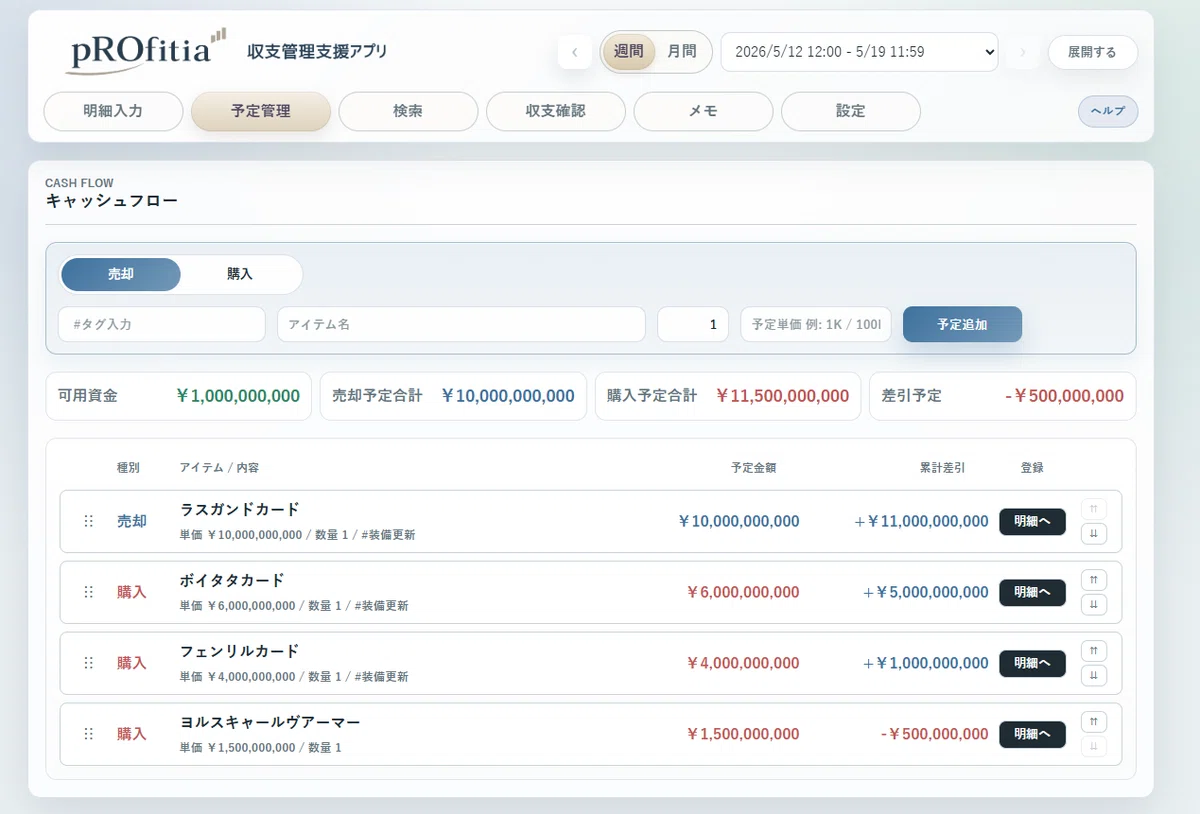Move ヨルスキャールヴアーマー row down

click(x=1094, y=747)
